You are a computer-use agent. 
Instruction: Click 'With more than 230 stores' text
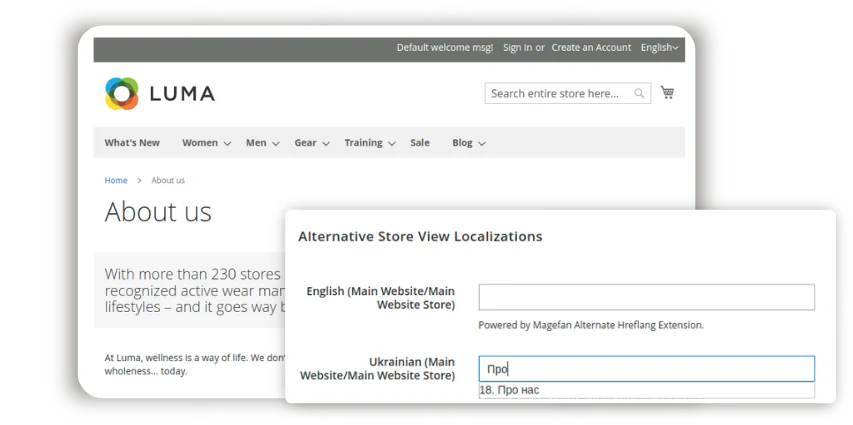click(x=193, y=274)
